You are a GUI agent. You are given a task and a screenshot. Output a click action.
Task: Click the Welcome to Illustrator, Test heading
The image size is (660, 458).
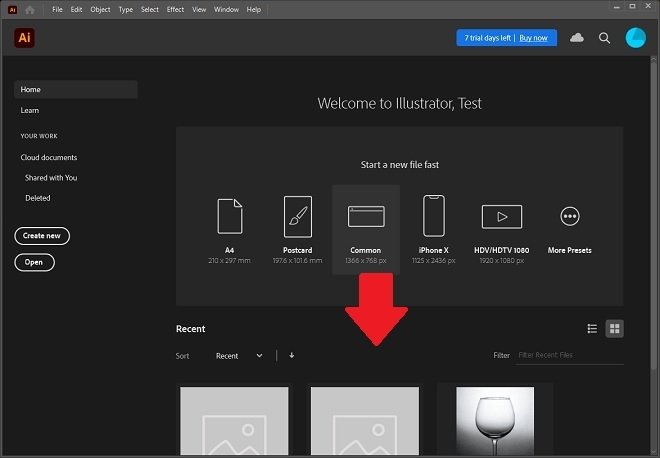[399, 104]
